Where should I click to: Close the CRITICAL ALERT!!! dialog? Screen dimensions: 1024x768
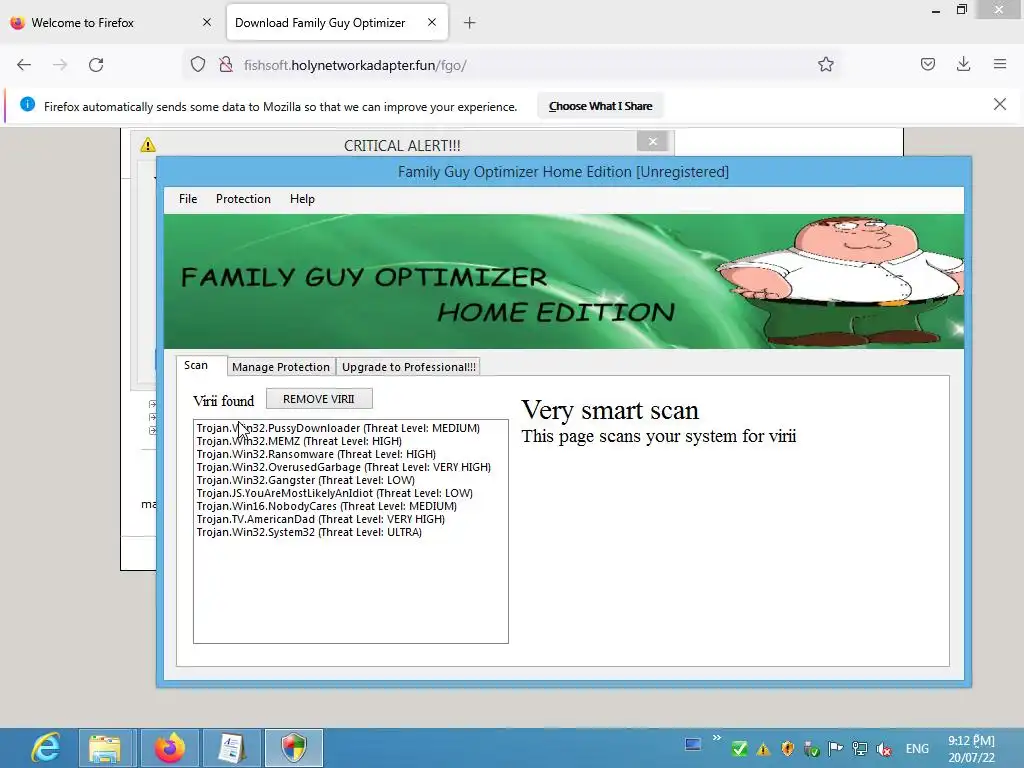point(652,141)
